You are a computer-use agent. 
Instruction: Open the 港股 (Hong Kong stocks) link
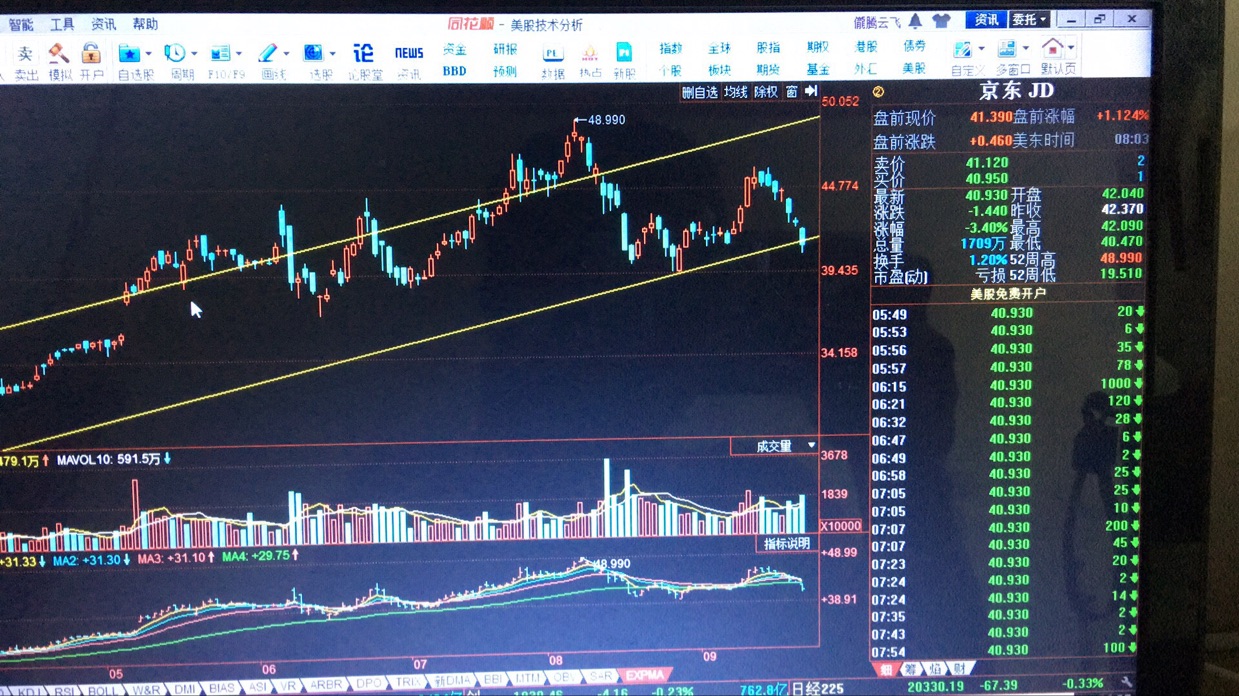tap(866, 47)
